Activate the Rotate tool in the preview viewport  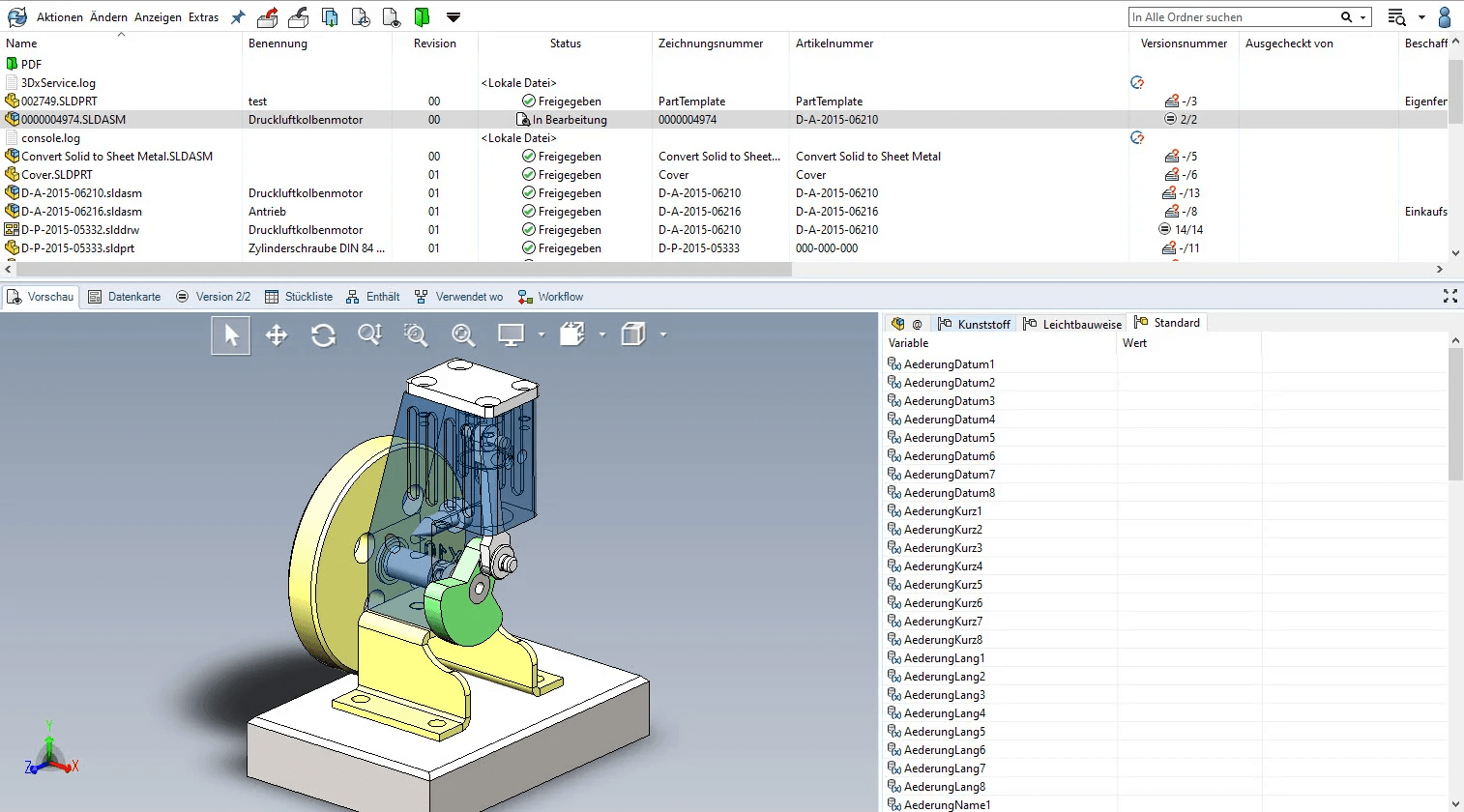(323, 334)
